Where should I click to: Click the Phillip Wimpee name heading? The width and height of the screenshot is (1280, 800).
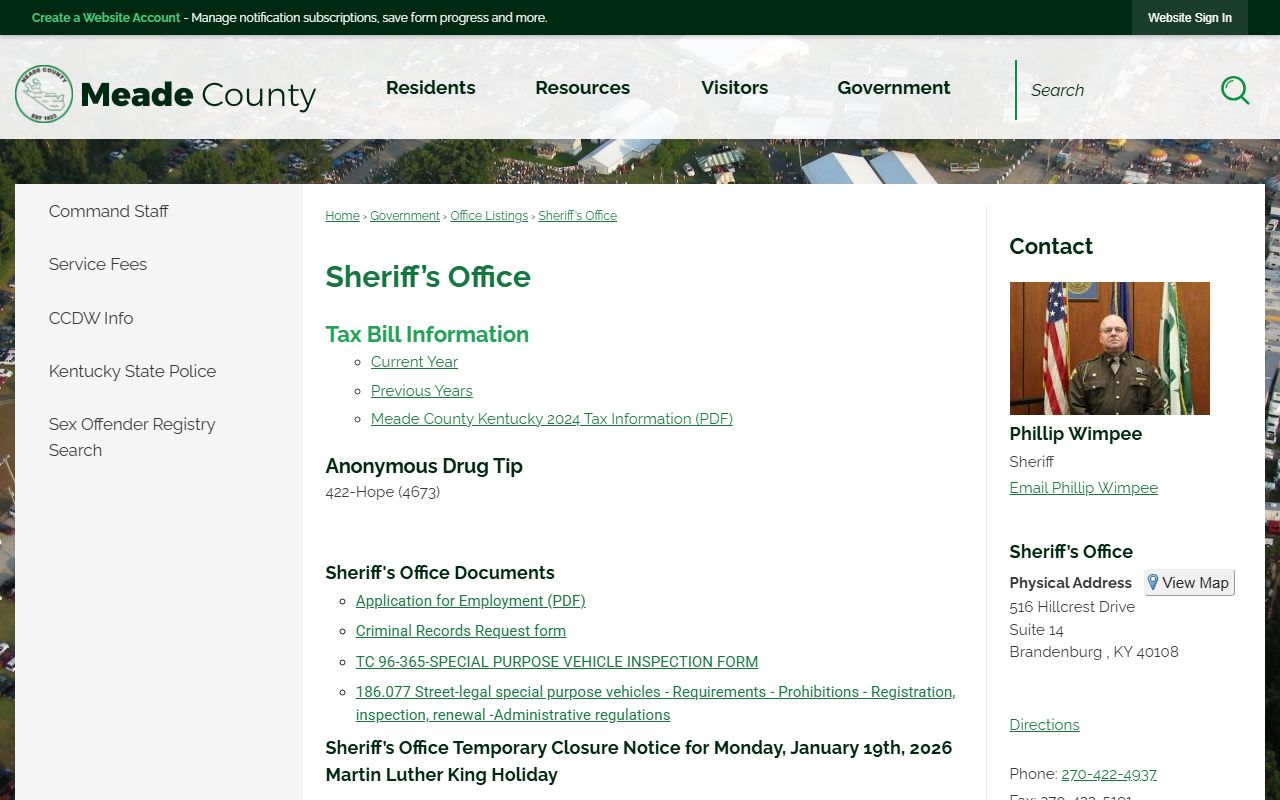click(1076, 434)
